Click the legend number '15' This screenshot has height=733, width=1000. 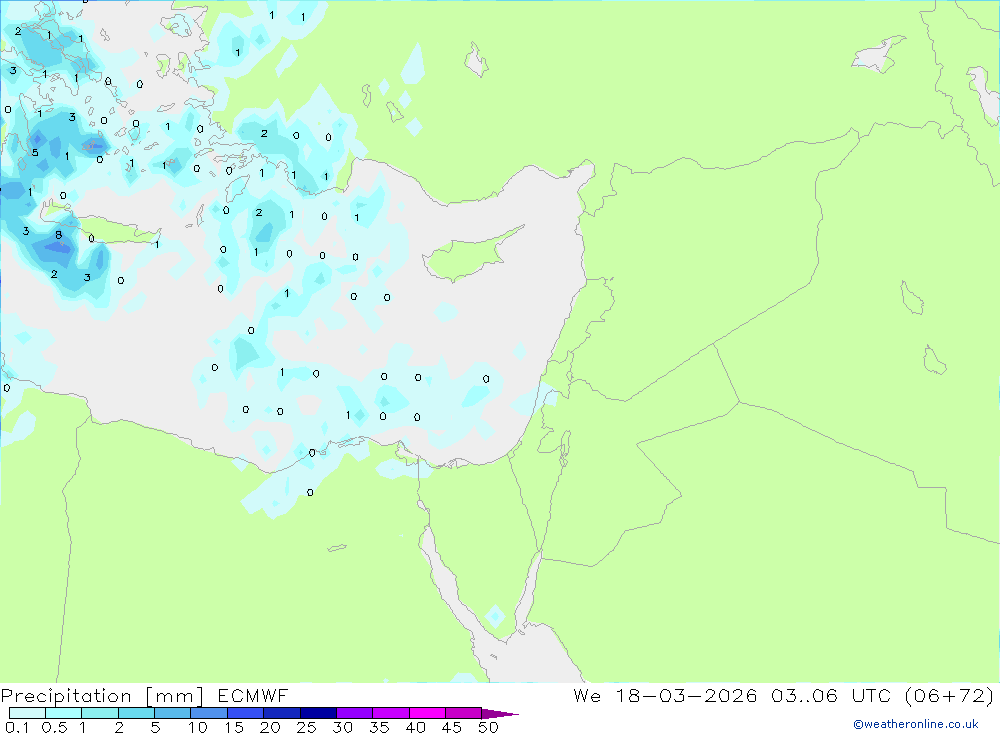234,727
